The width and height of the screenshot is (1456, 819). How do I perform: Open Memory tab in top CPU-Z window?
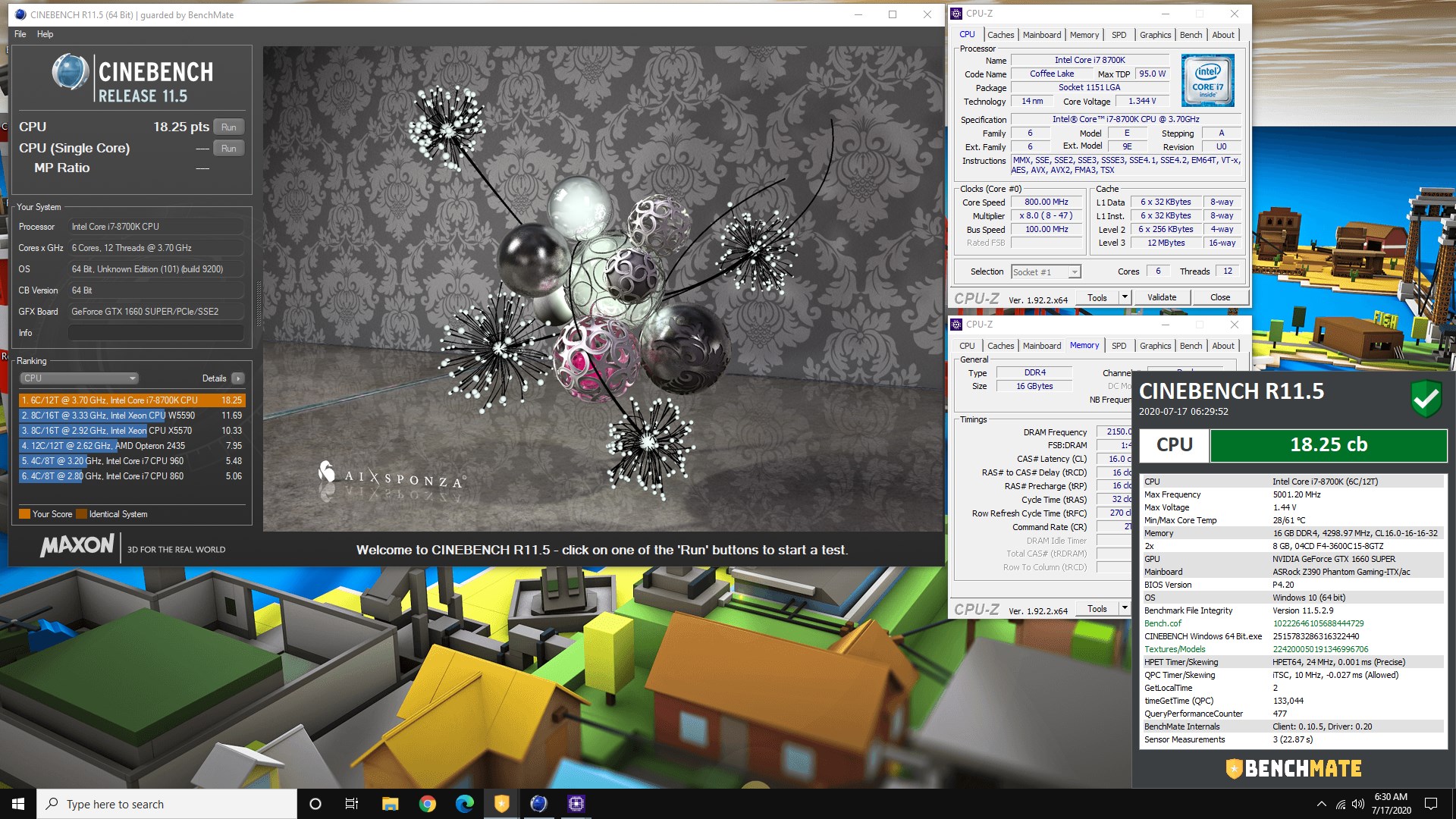pos(1084,35)
